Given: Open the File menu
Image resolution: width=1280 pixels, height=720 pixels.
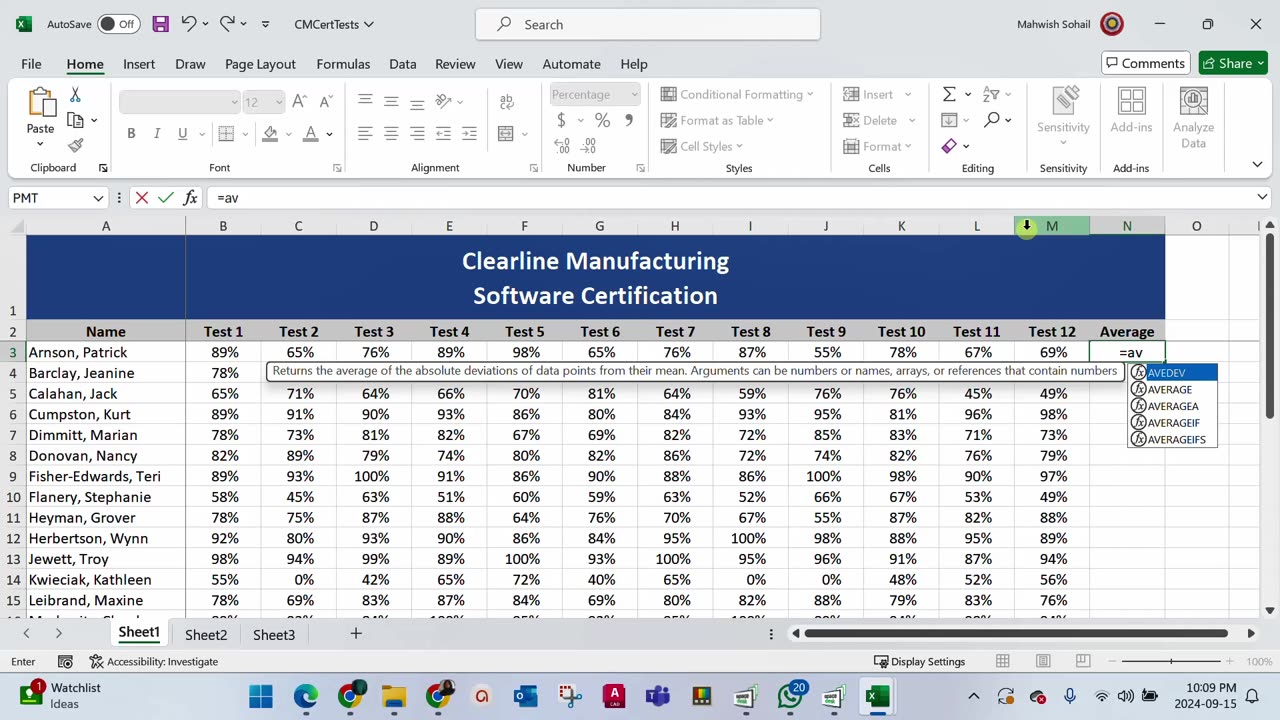Looking at the screenshot, I should click(x=31, y=64).
